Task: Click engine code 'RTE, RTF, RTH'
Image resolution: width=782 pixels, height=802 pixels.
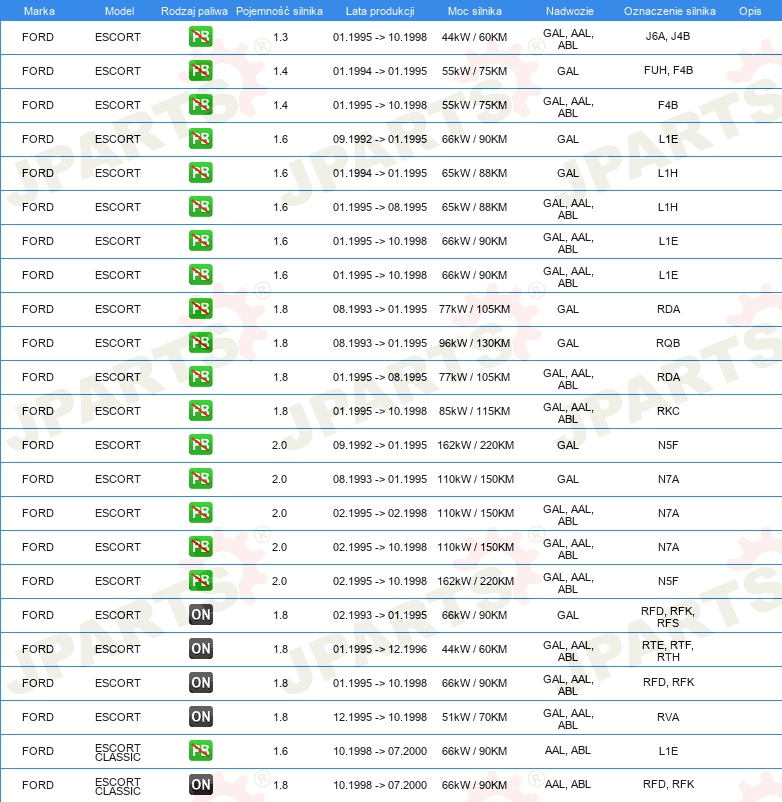Action: [x=668, y=651]
